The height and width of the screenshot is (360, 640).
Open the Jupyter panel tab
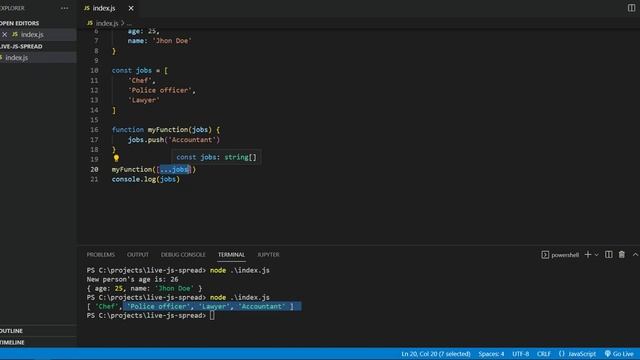tap(268, 255)
